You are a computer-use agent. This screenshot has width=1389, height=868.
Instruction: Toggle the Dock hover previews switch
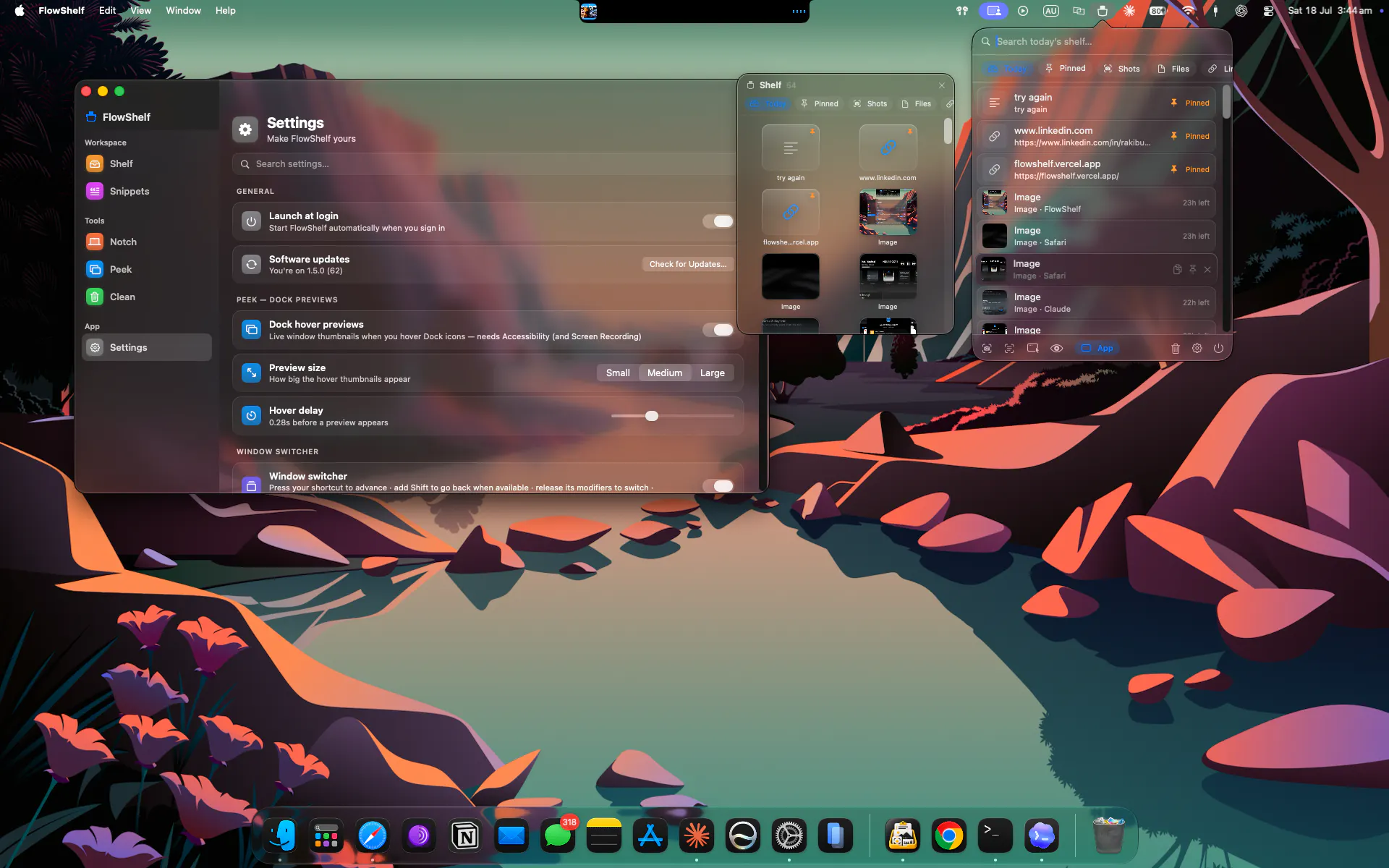718,330
